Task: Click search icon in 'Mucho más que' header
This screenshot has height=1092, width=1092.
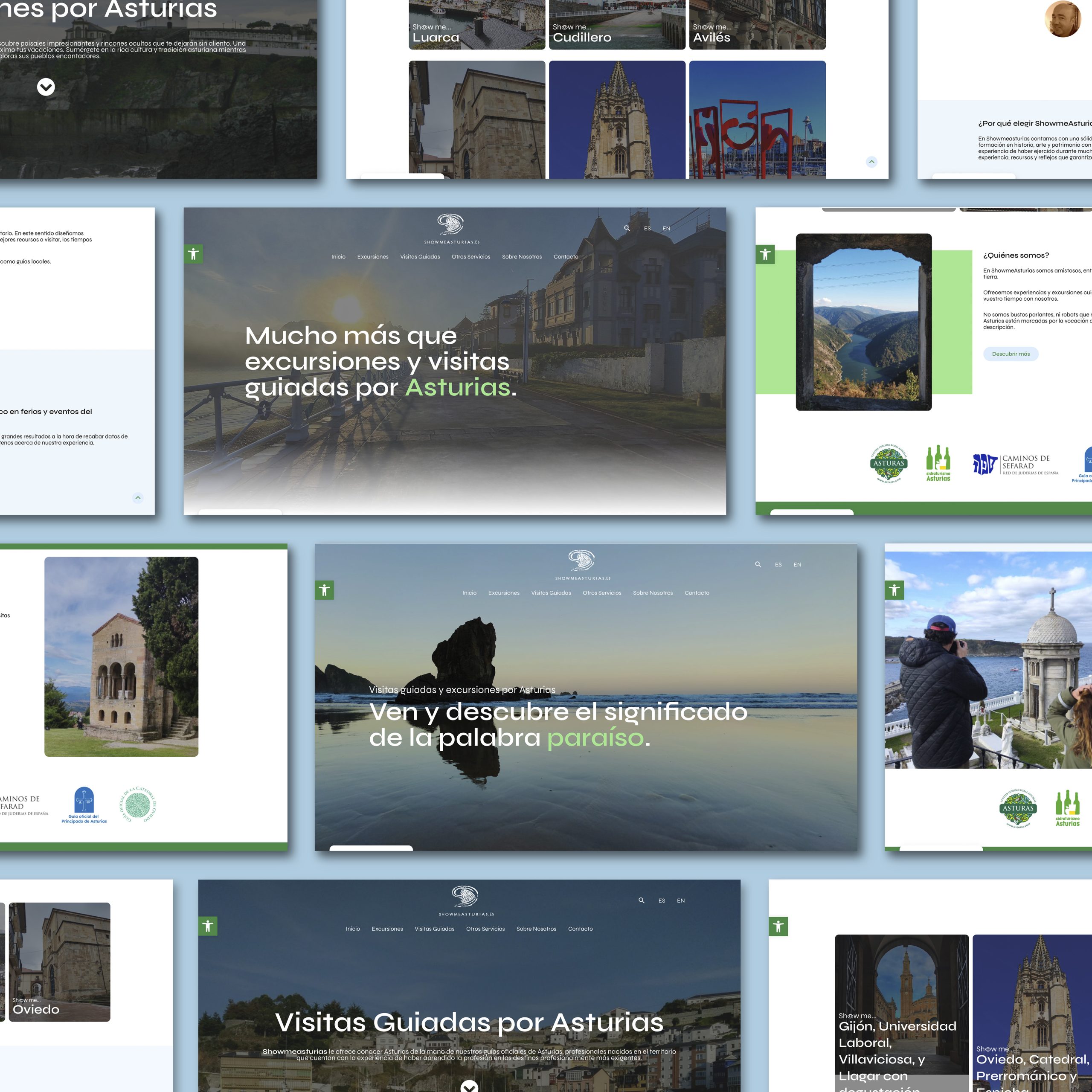Action: click(627, 228)
